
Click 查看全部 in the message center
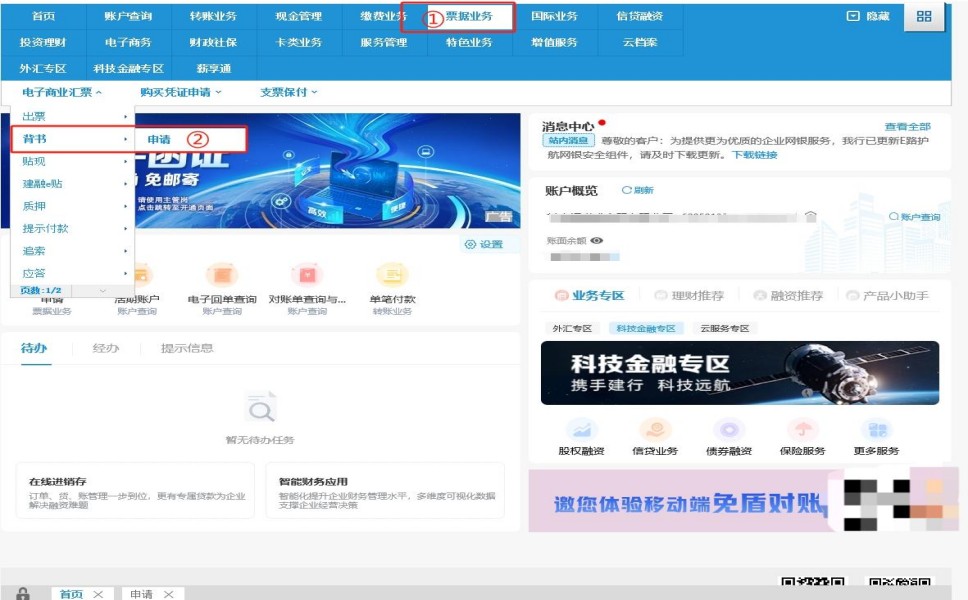907,127
